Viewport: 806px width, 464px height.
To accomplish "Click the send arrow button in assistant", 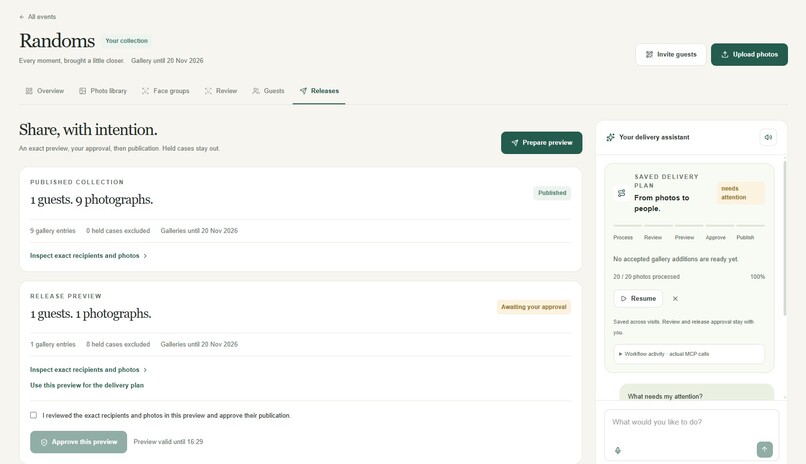I will pos(764,450).
